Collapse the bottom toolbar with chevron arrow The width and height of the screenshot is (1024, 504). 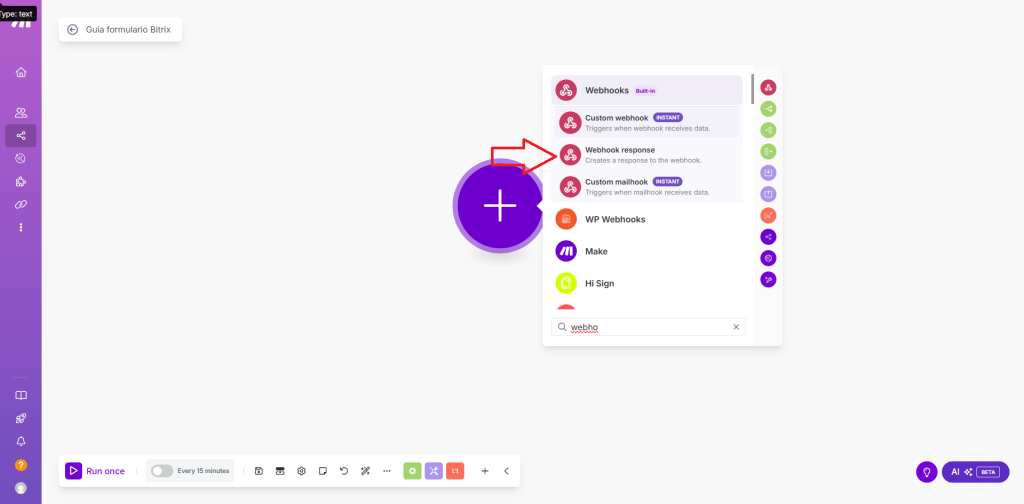tap(506, 471)
